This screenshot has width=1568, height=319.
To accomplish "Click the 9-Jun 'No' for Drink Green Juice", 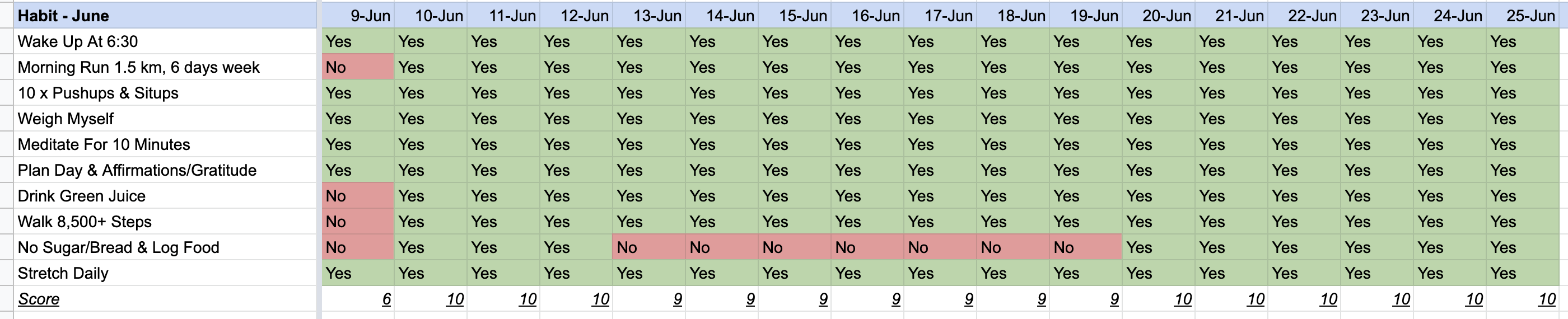I will coord(358,196).
